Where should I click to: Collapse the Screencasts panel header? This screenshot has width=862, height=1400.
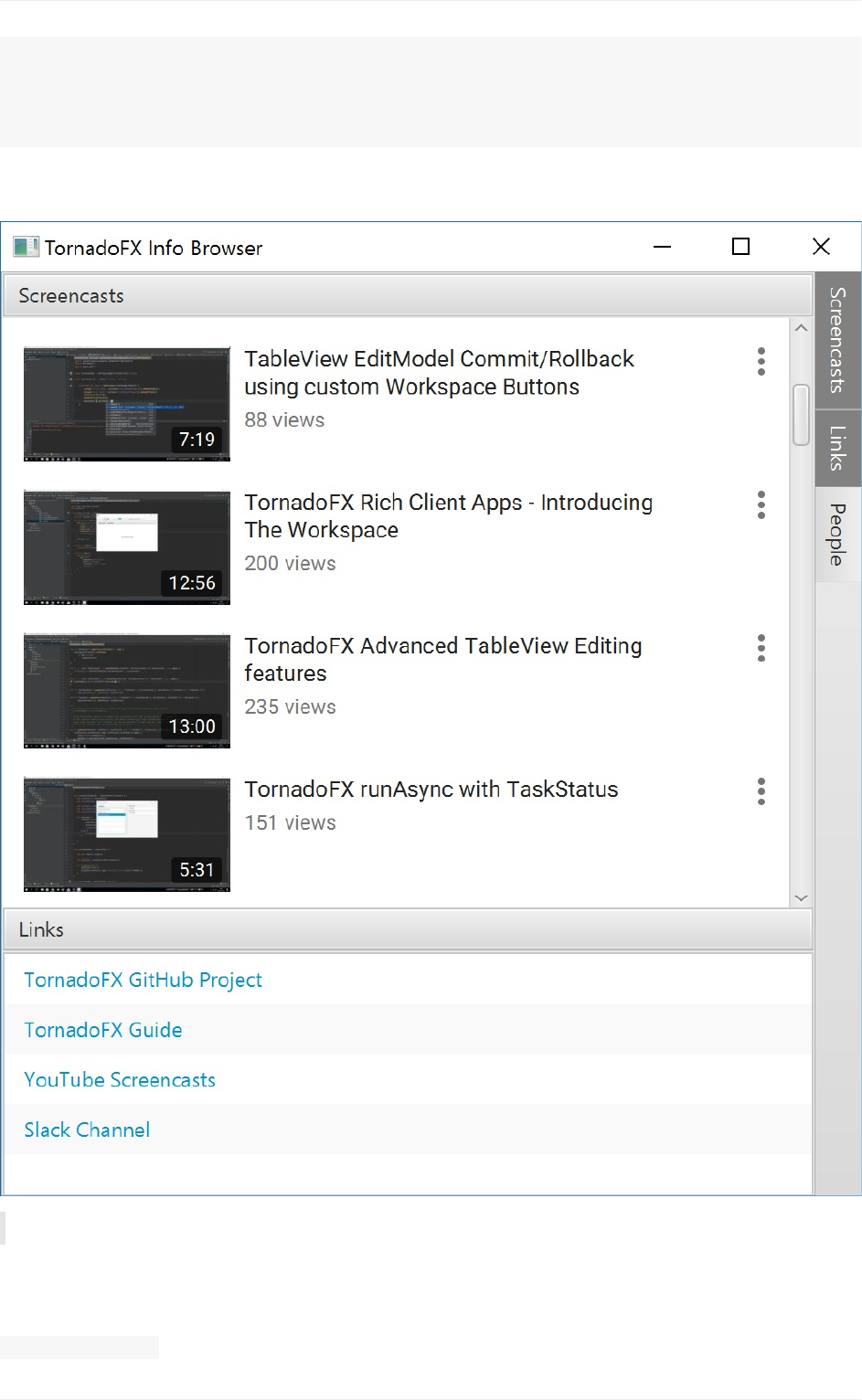tap(408, 296)
